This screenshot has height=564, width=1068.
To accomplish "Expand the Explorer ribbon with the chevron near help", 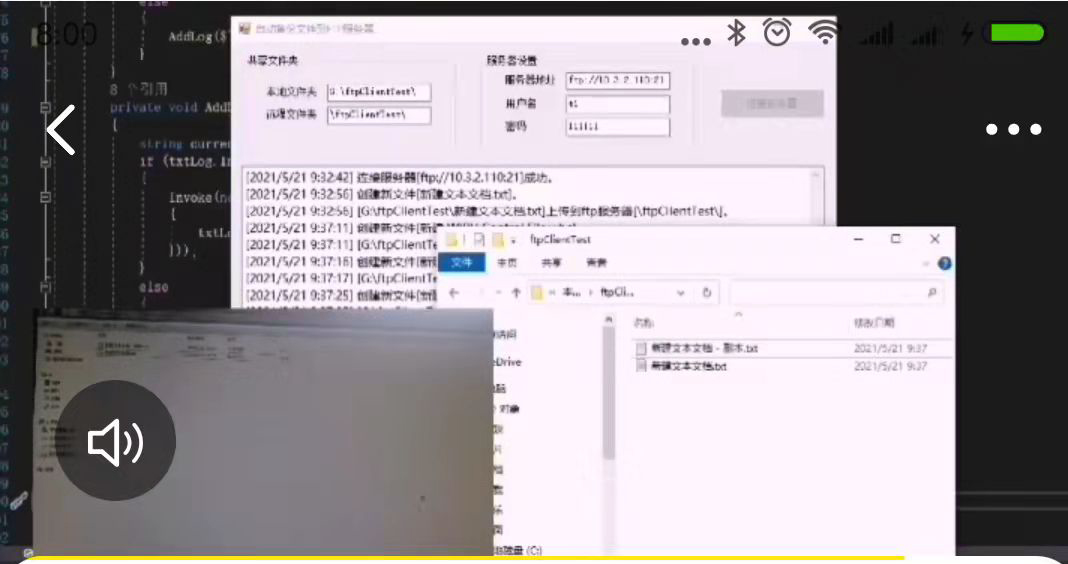I will point(926,264).
